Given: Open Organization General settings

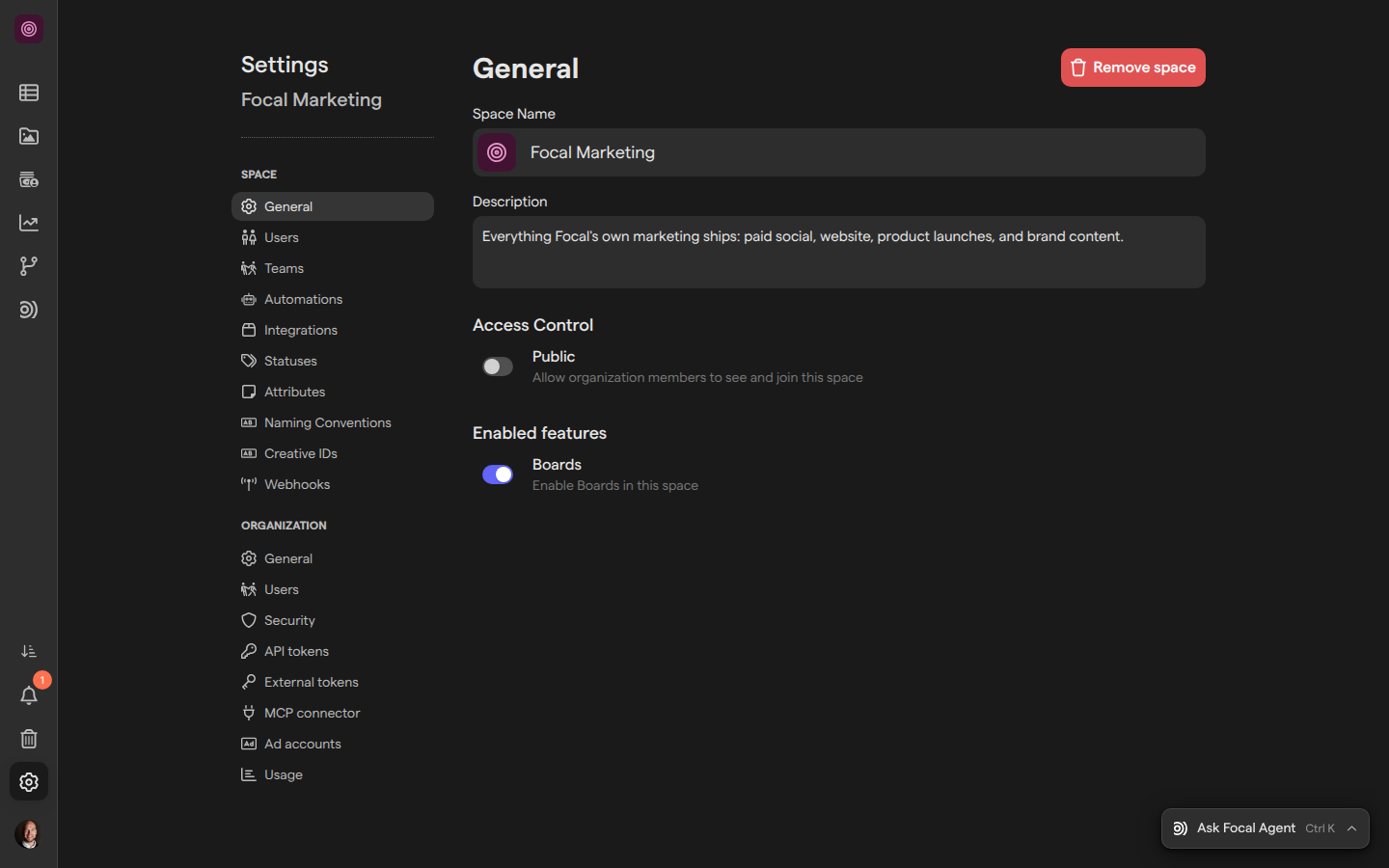Looking at the screenshot, I should [333, 558].
